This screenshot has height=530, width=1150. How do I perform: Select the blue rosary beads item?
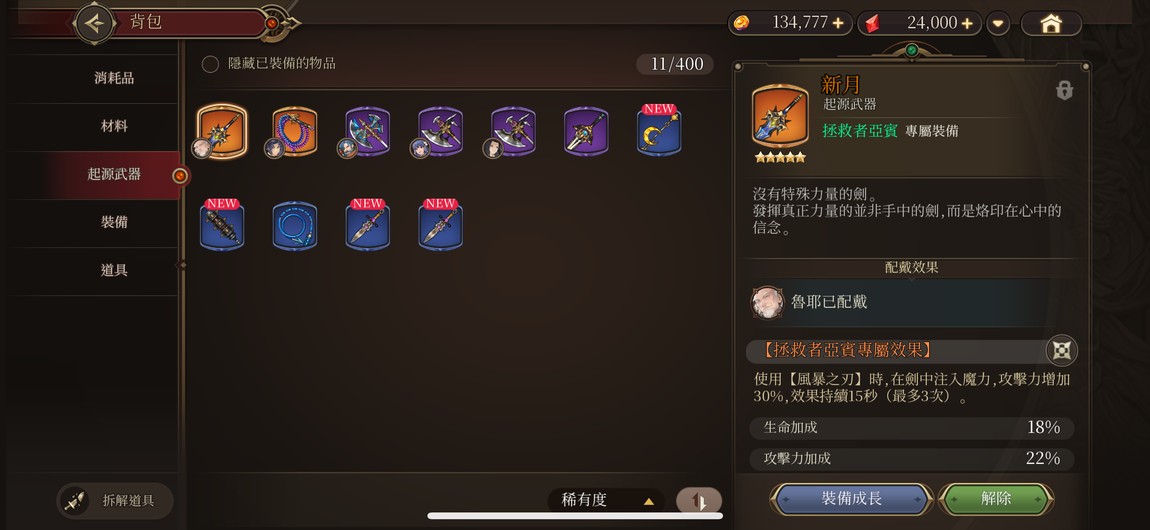click(295, 227)
